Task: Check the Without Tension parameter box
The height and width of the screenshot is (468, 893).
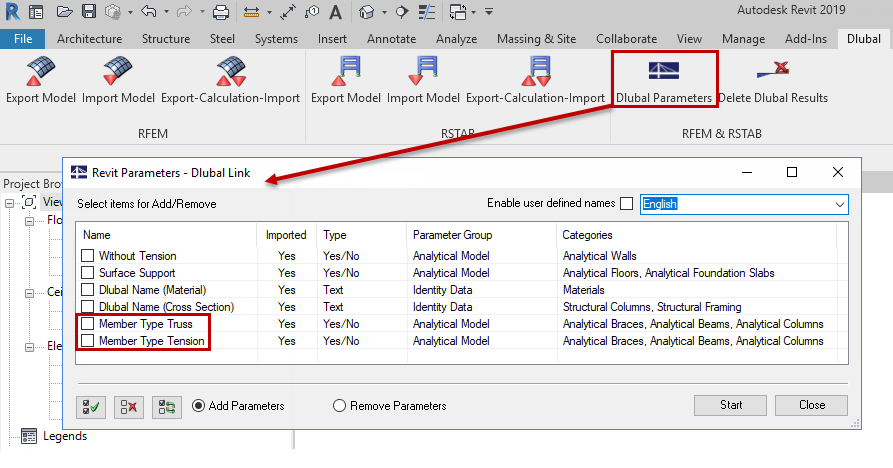Action: (x=87, y=256)
